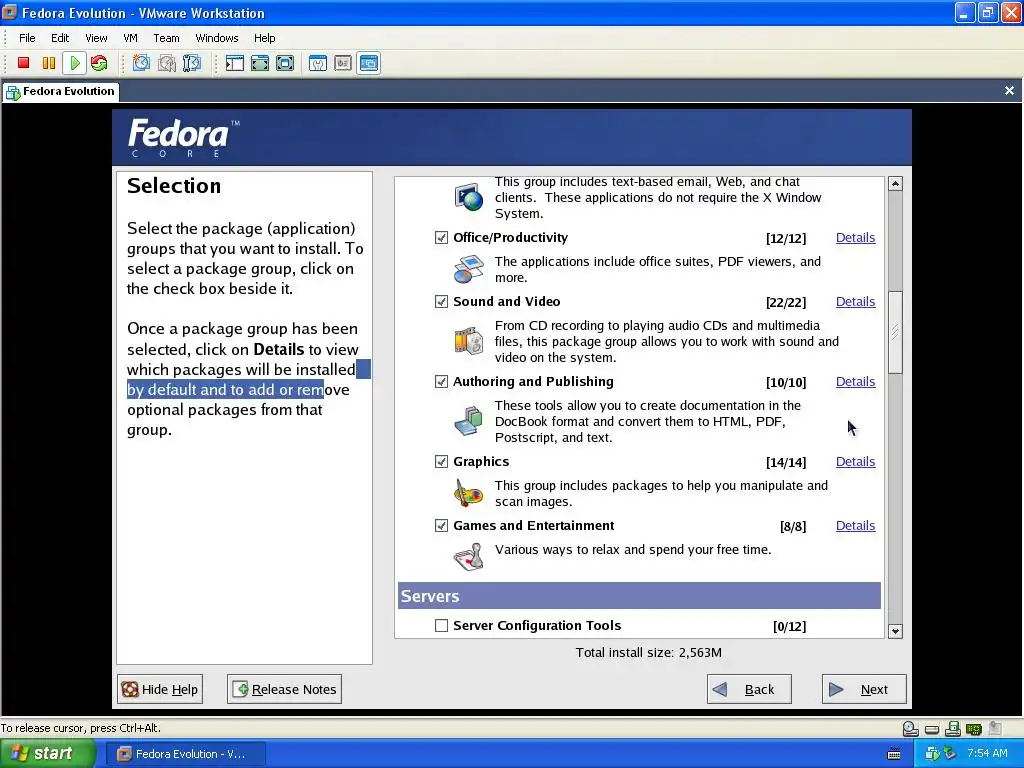Viewport: 1024px width, 768px height.
Task: Click the Games chess piece icon
Action: coord(469,556)
